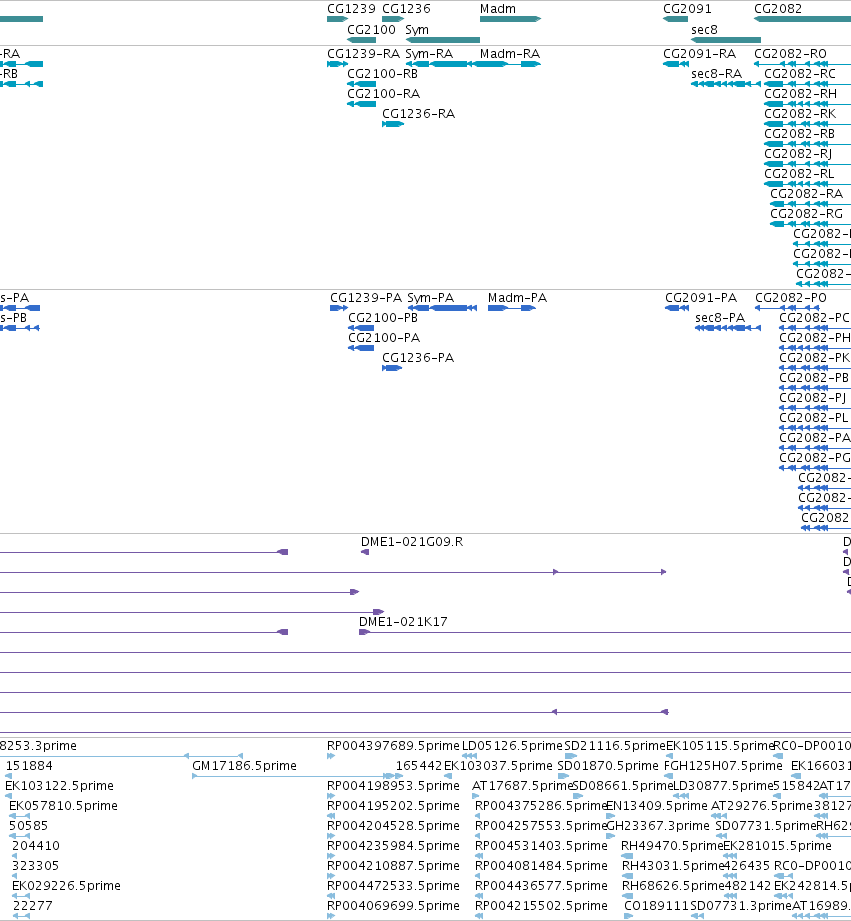Open transcript CG2100-RB
The width and height of the screenshot is (851, 921).
point(383,74)
